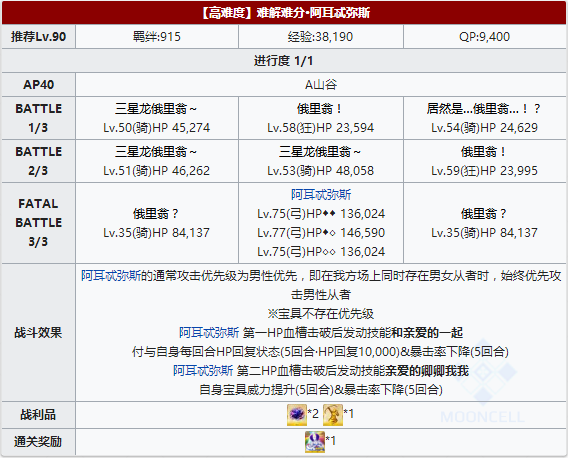Open 阿耳忒弥斯 link before 第二HP血槽击破后

203,371
